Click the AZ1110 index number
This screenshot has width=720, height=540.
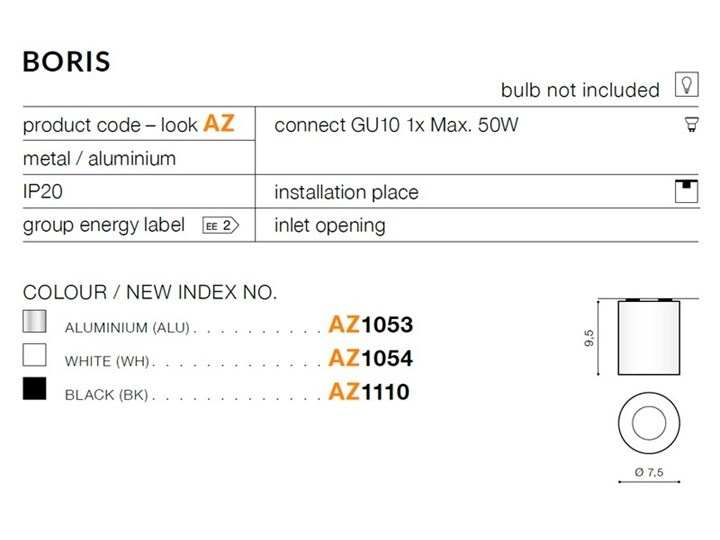pos(369,392)
